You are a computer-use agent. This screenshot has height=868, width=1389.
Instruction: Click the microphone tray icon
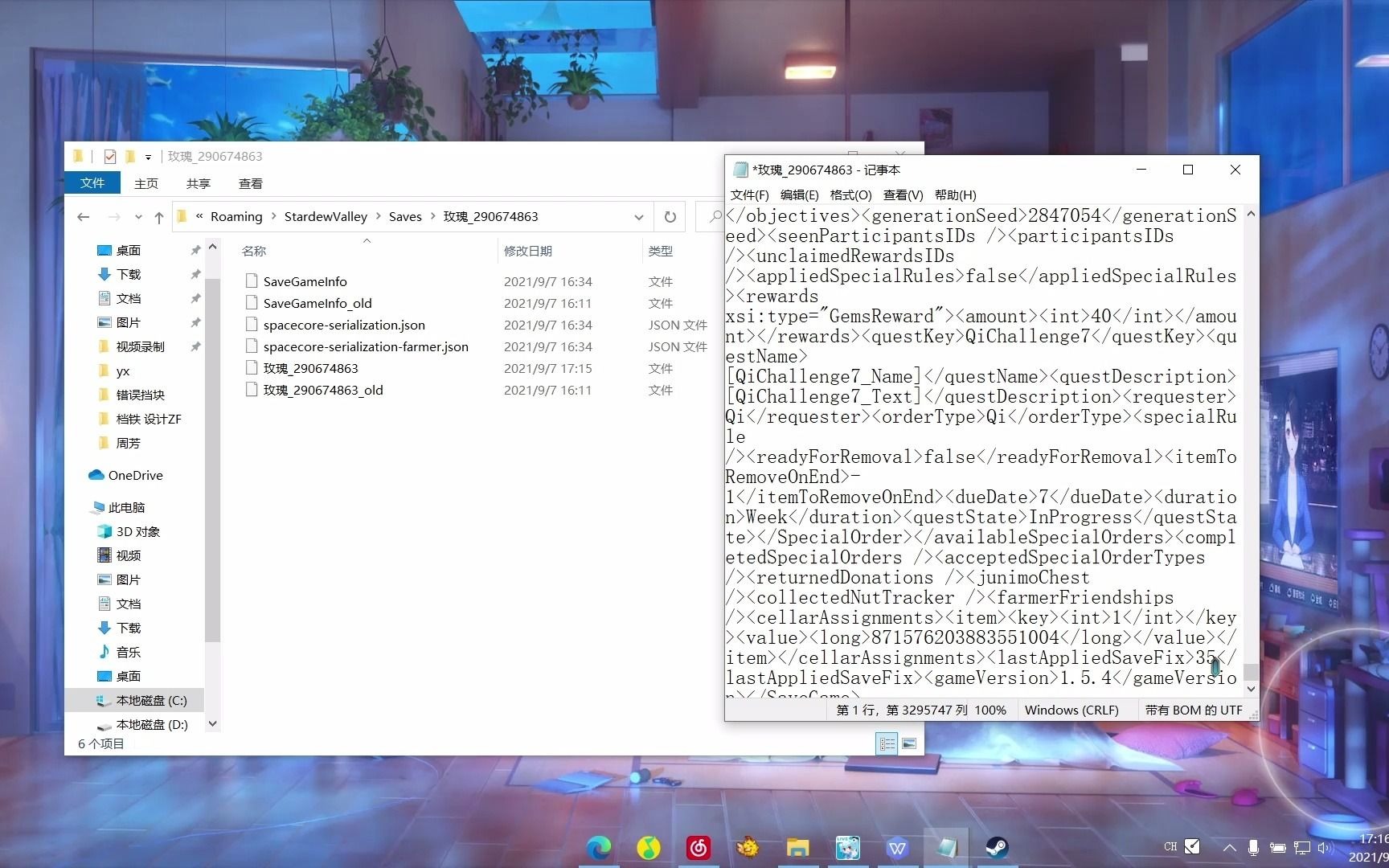pyautogui.click(x=1253, y=847)
